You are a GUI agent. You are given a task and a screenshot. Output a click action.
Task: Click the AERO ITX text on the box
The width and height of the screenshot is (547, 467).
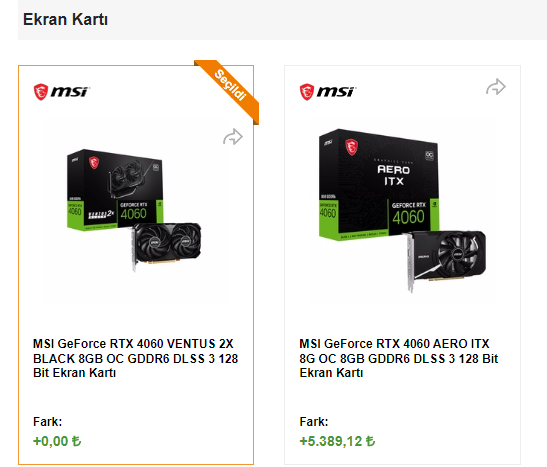pos(394,175)
